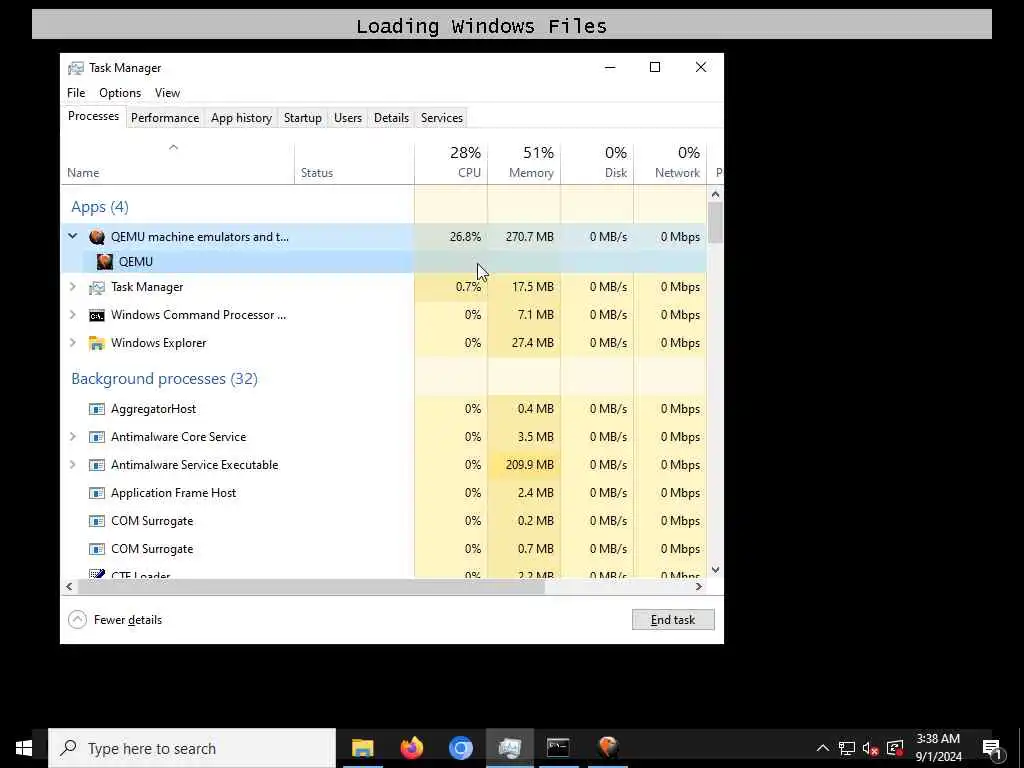
Task: Sort processes by Network column
Action: point(670,162)
